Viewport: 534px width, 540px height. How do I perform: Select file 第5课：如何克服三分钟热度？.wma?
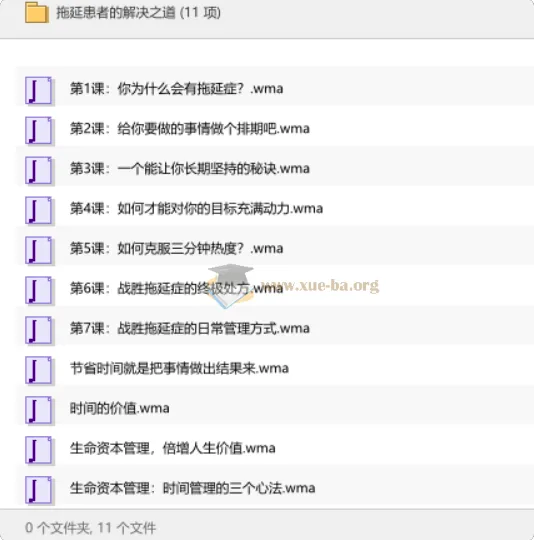coord(177,248)
